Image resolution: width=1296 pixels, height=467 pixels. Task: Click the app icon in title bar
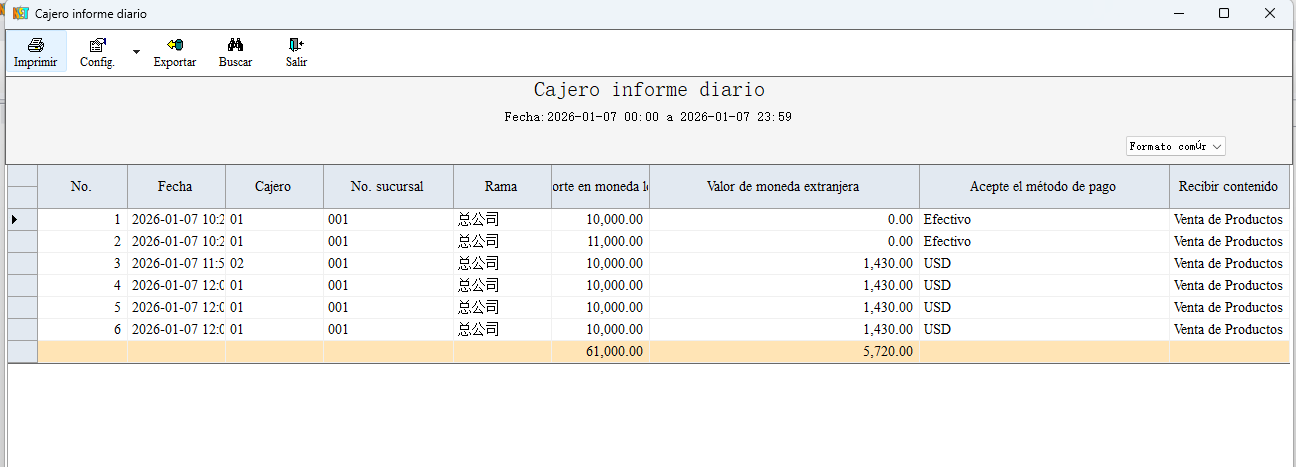19,13
